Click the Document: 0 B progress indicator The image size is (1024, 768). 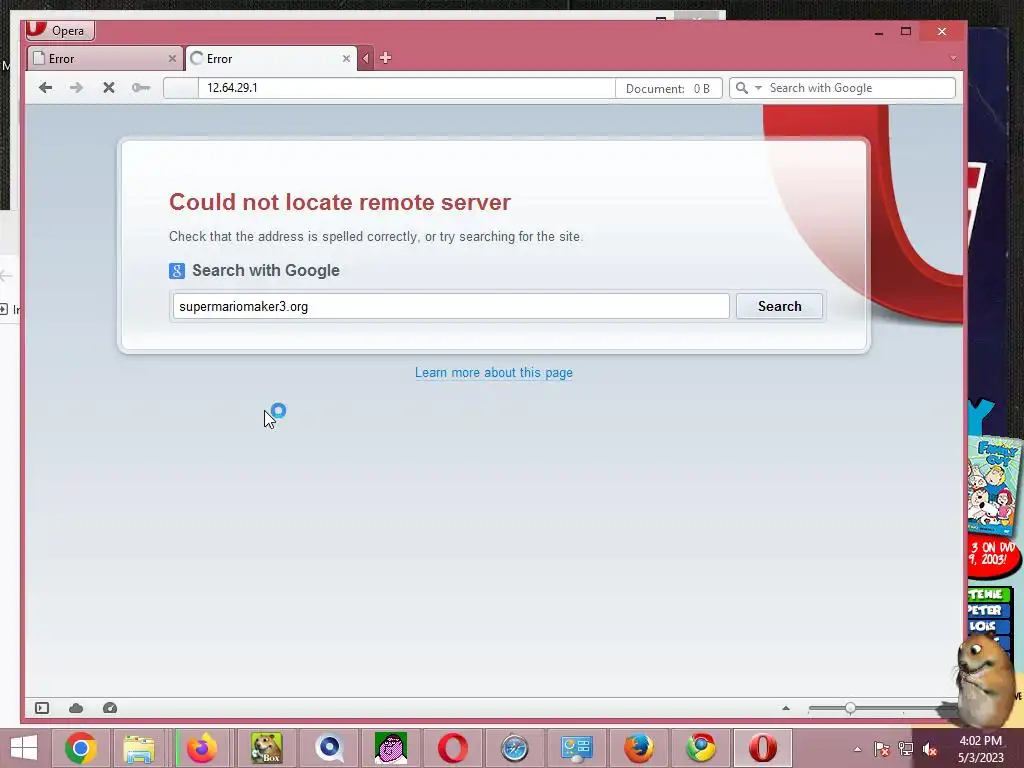click(668, 88)
